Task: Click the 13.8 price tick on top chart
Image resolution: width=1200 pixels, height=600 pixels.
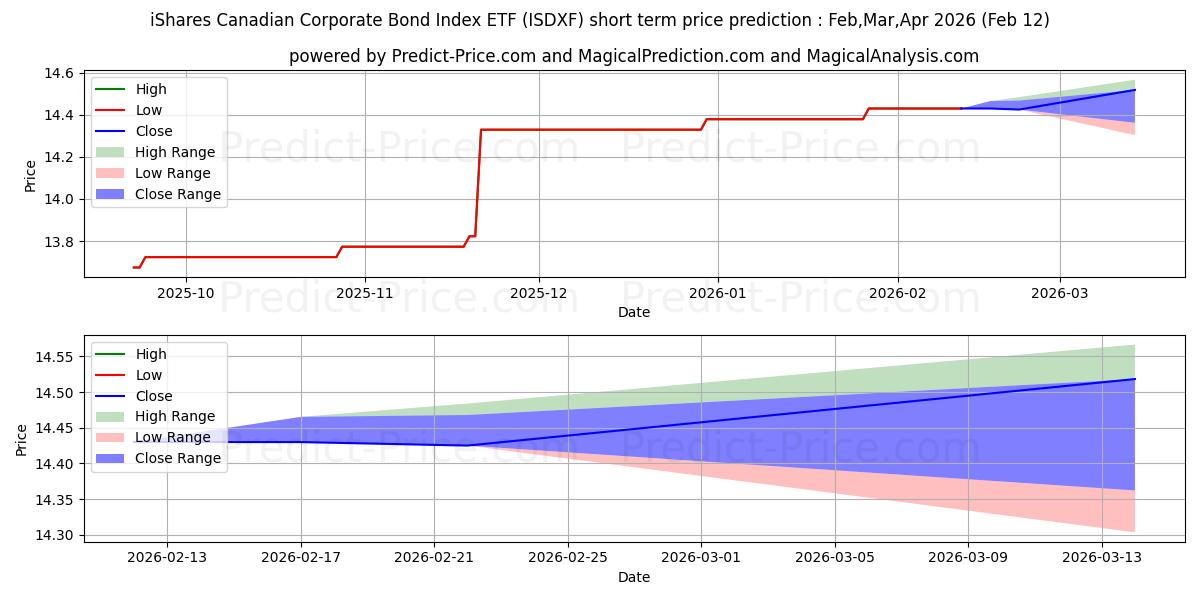Action: click(x=60, y=242)
